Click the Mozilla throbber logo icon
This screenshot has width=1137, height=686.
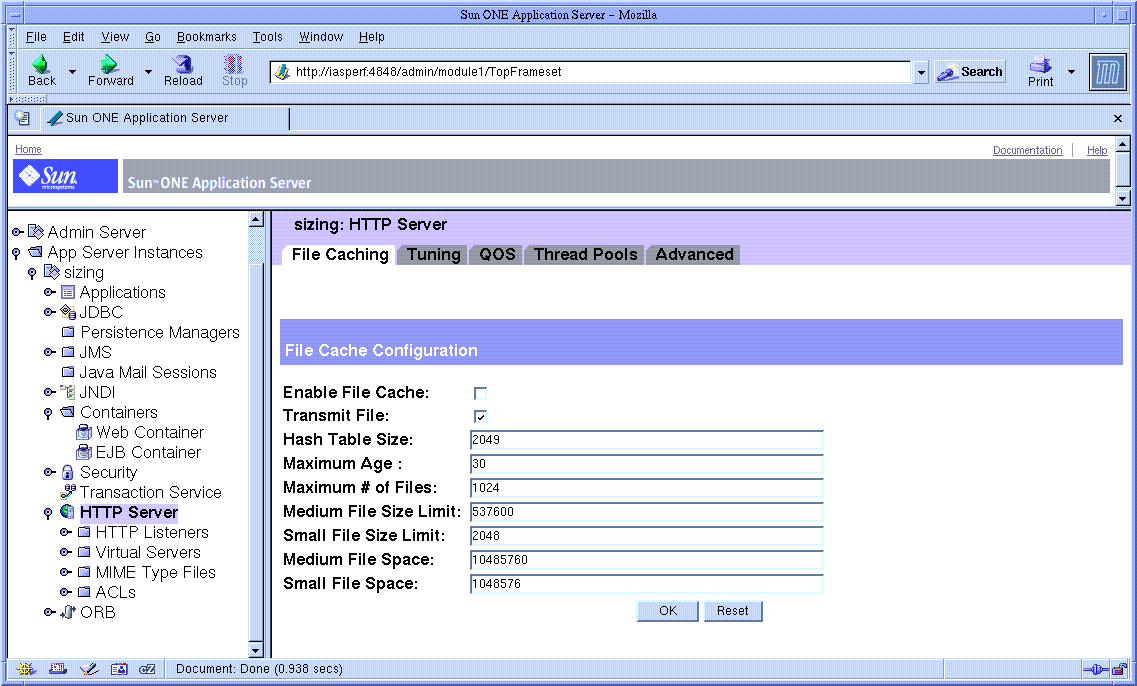1107,72
